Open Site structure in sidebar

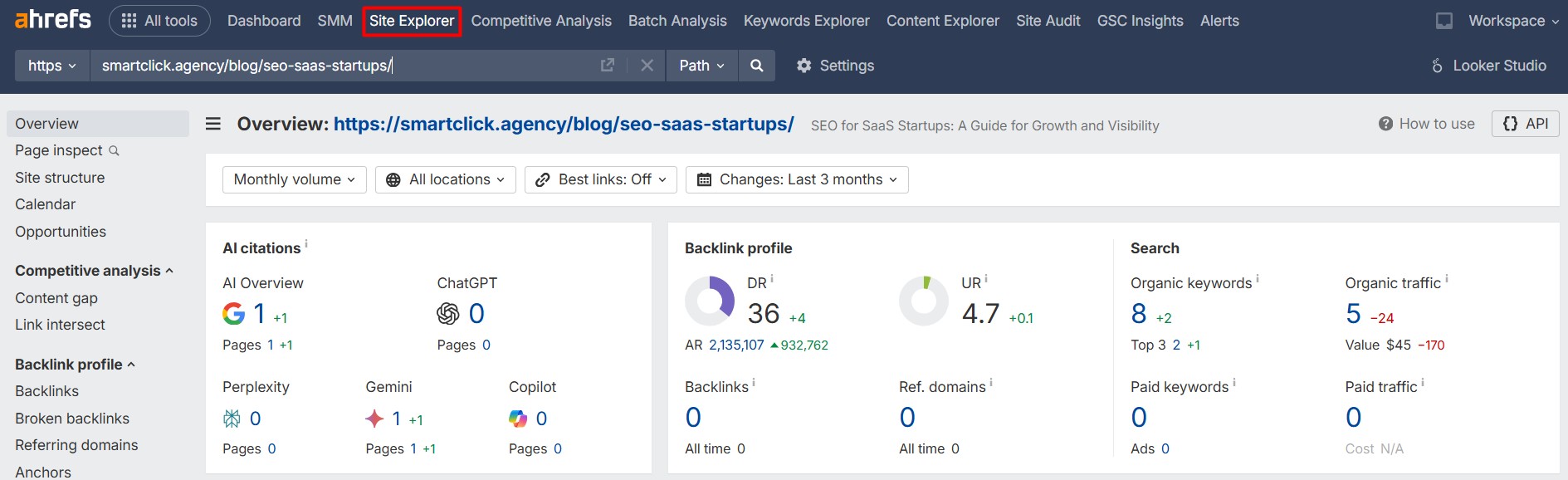coord(60,178)
